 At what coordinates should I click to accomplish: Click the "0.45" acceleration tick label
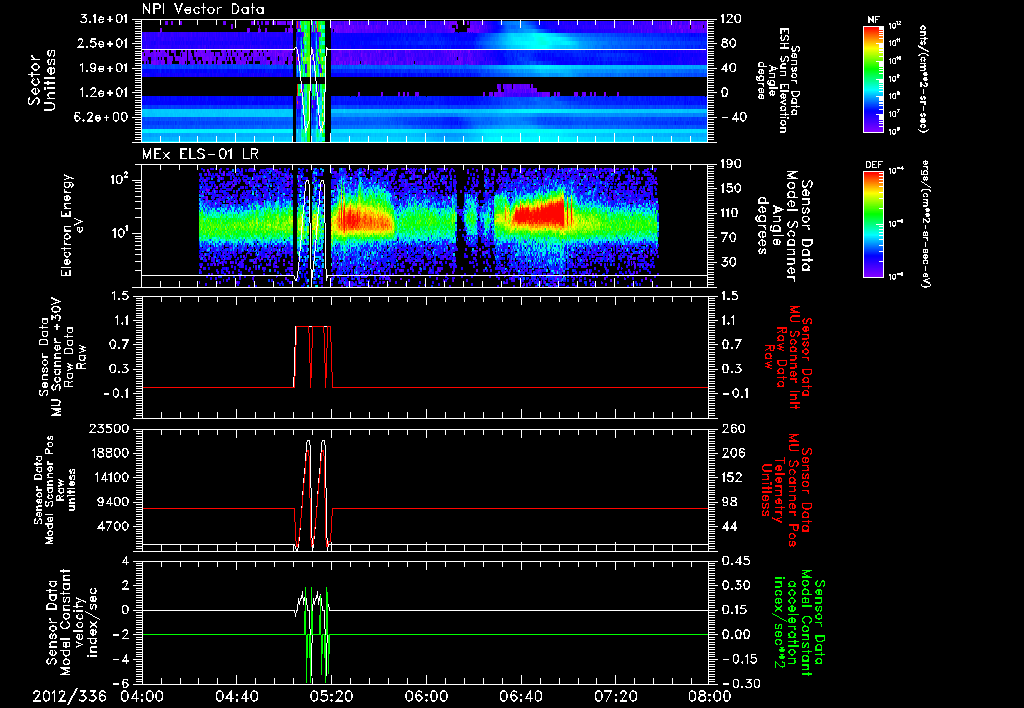click(x=734, y=561)
